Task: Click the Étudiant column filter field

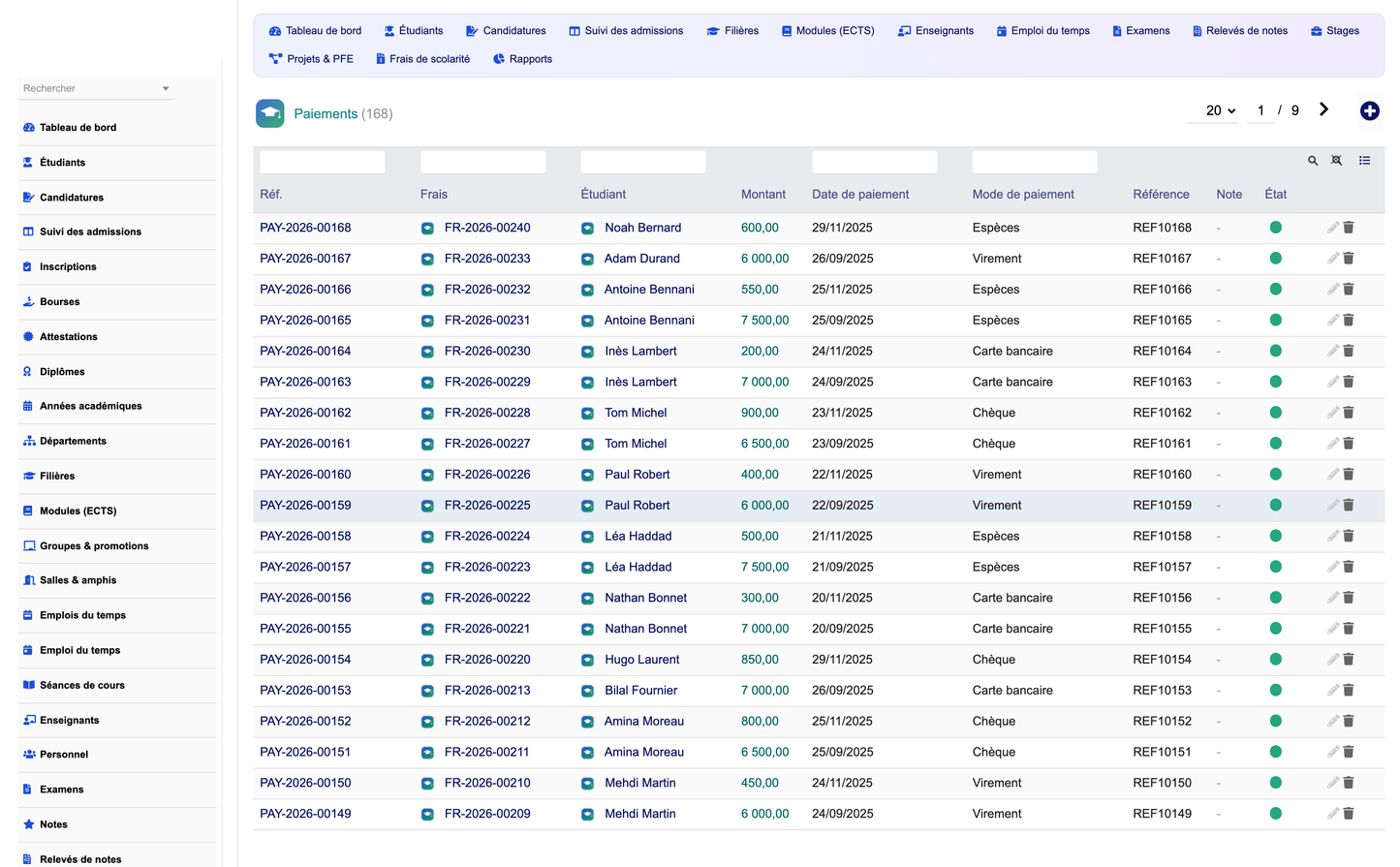Action: (x=643, y=162)
